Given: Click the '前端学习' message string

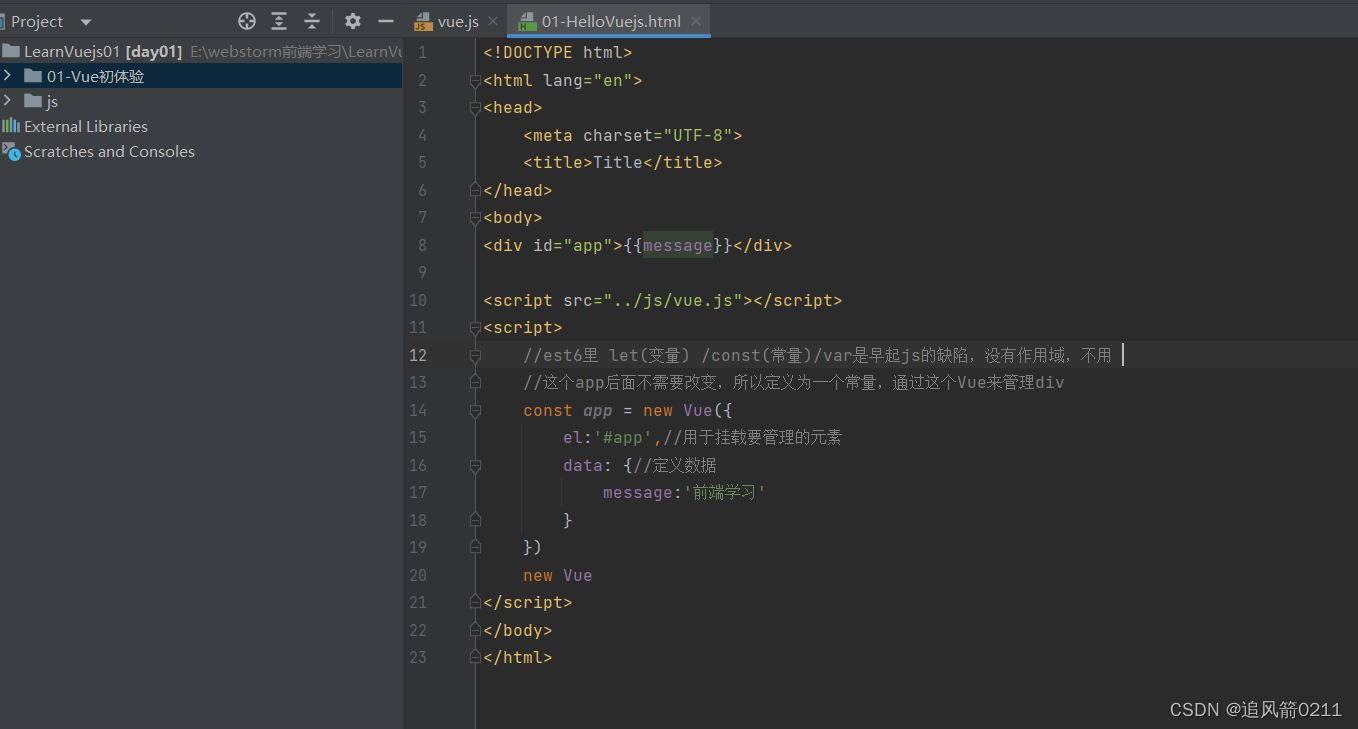Looking at the screenshot, I should 723,492.
